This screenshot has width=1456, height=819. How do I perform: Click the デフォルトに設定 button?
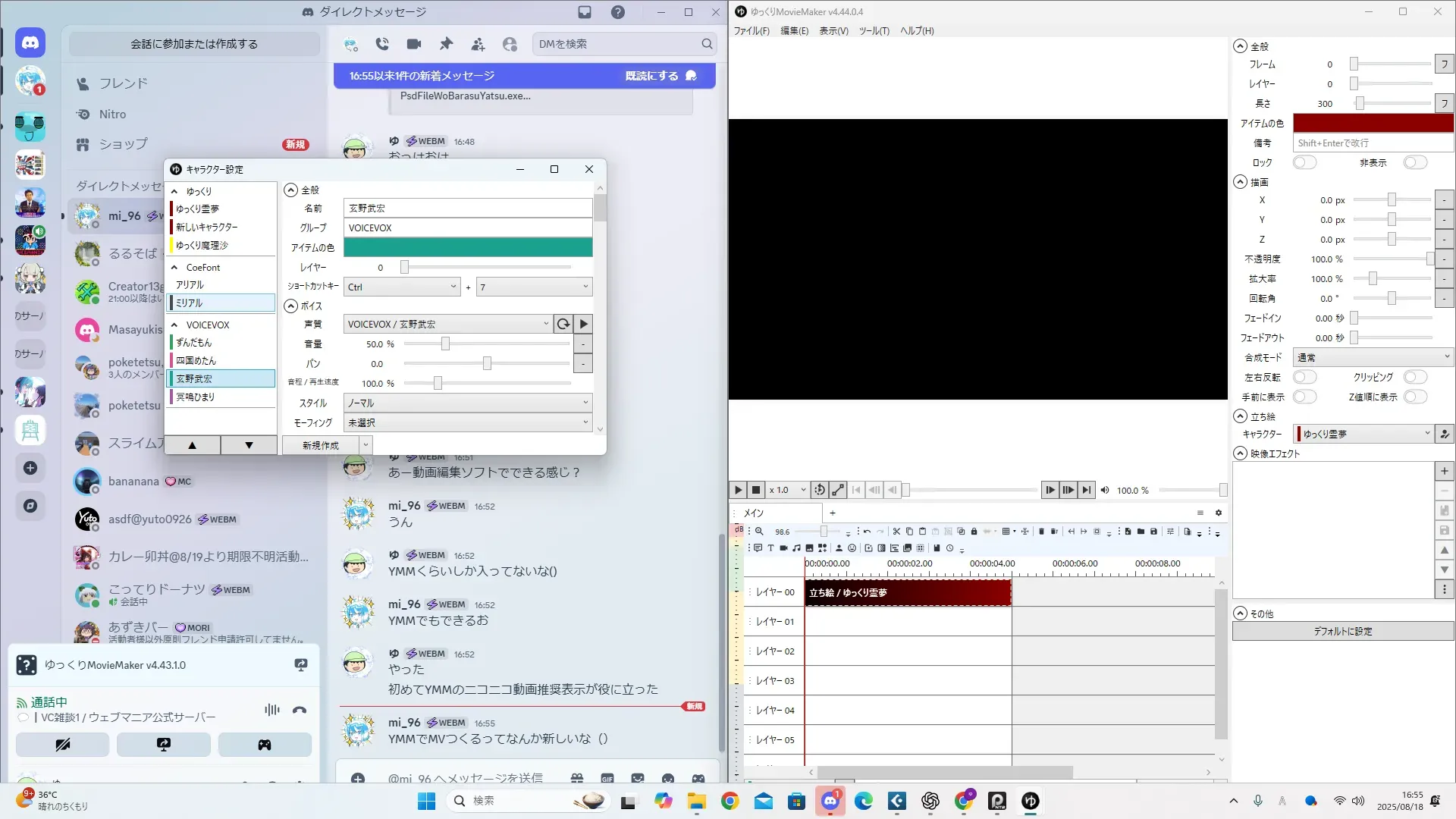click(x=1342, y=631)
